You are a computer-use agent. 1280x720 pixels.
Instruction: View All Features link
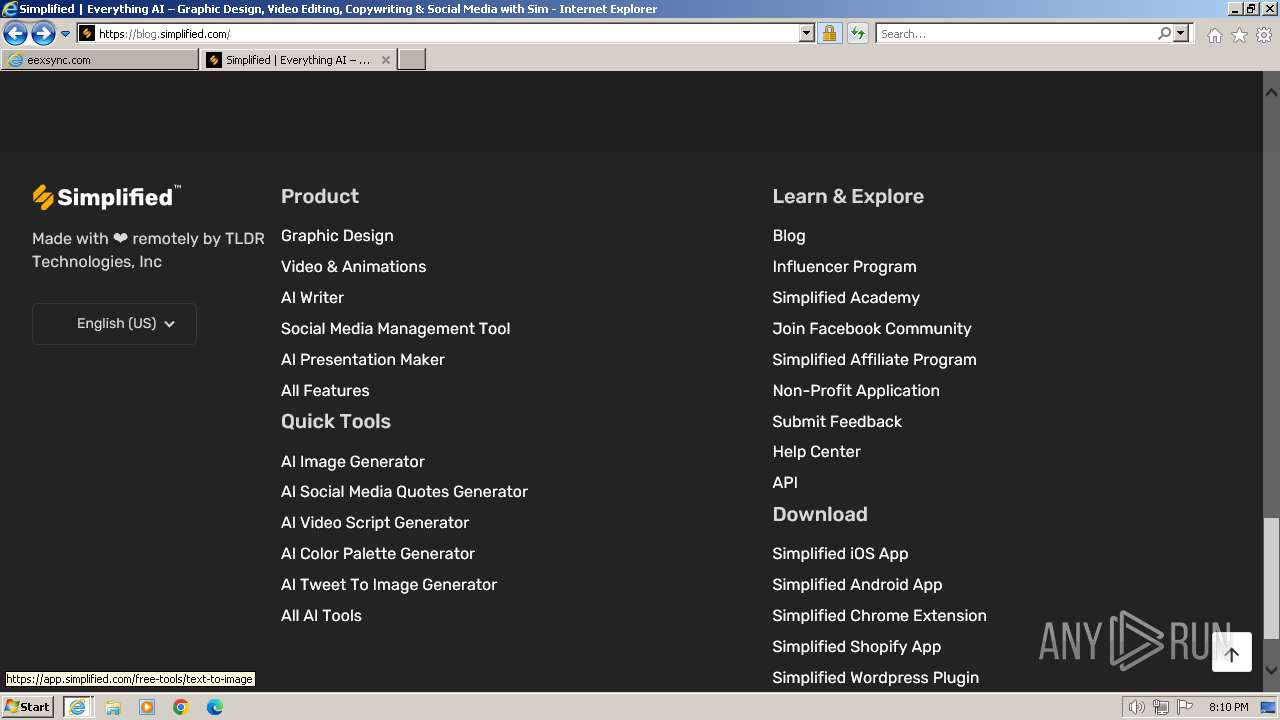325,391
